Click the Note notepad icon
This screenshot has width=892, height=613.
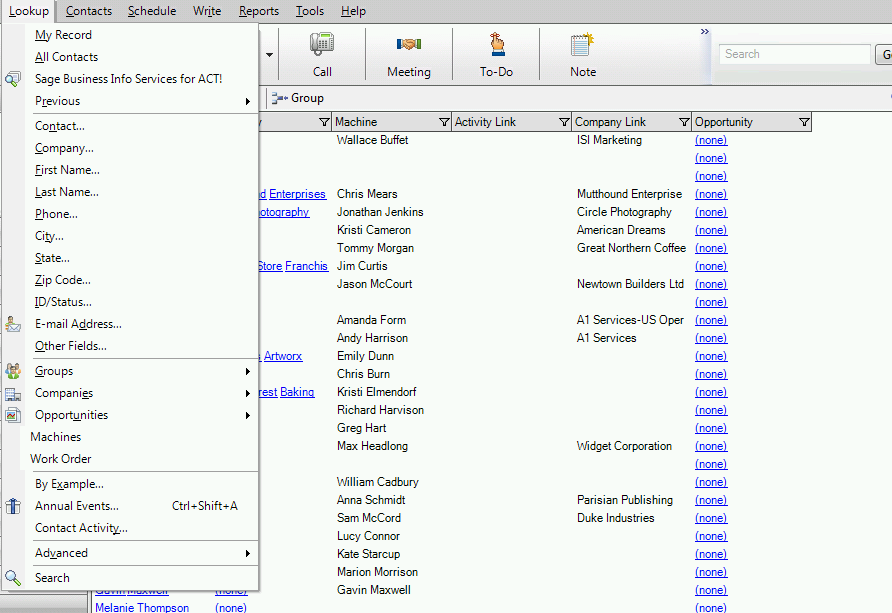[583, 44]
